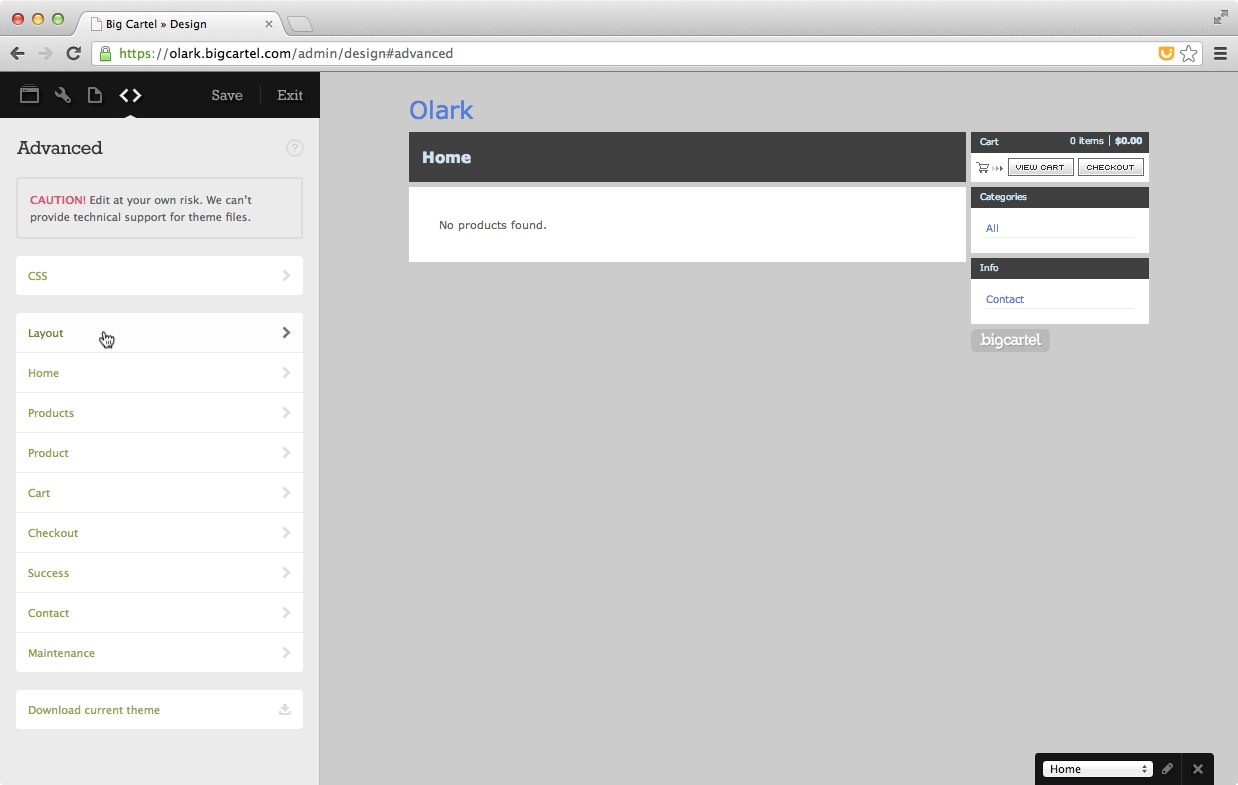
Task: Close the bottom page selector bar
Action: click(1197, 769)
